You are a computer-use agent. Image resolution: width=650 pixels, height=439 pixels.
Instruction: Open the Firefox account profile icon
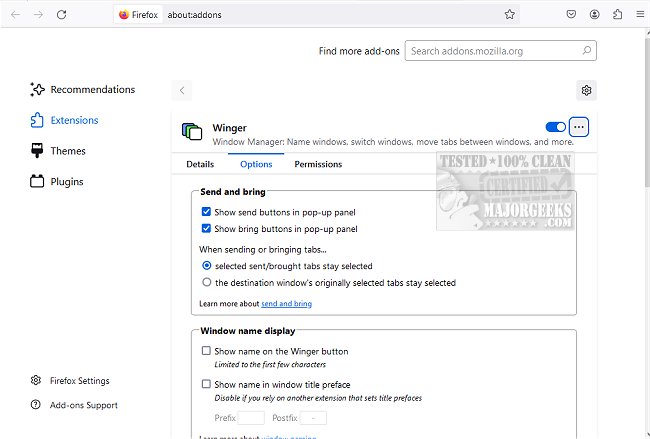595,15
